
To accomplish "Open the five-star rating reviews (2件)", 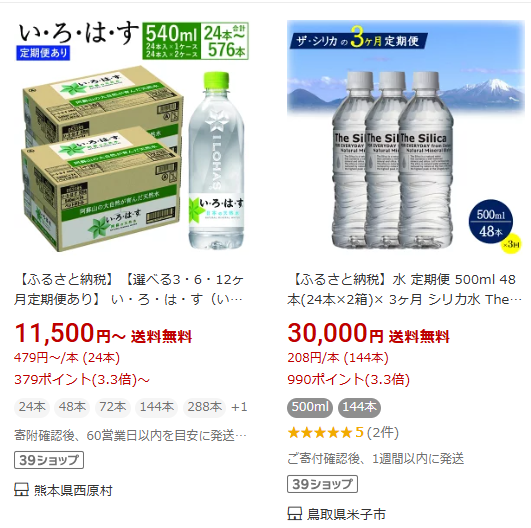I will [x=343, y=432].
